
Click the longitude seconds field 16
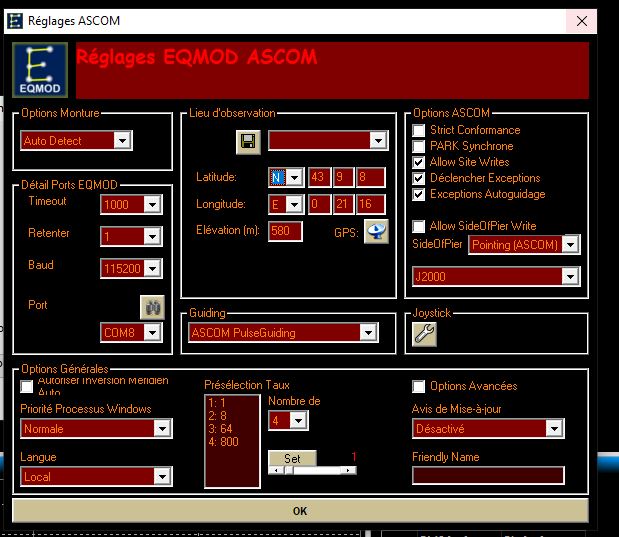coord(370,204)
